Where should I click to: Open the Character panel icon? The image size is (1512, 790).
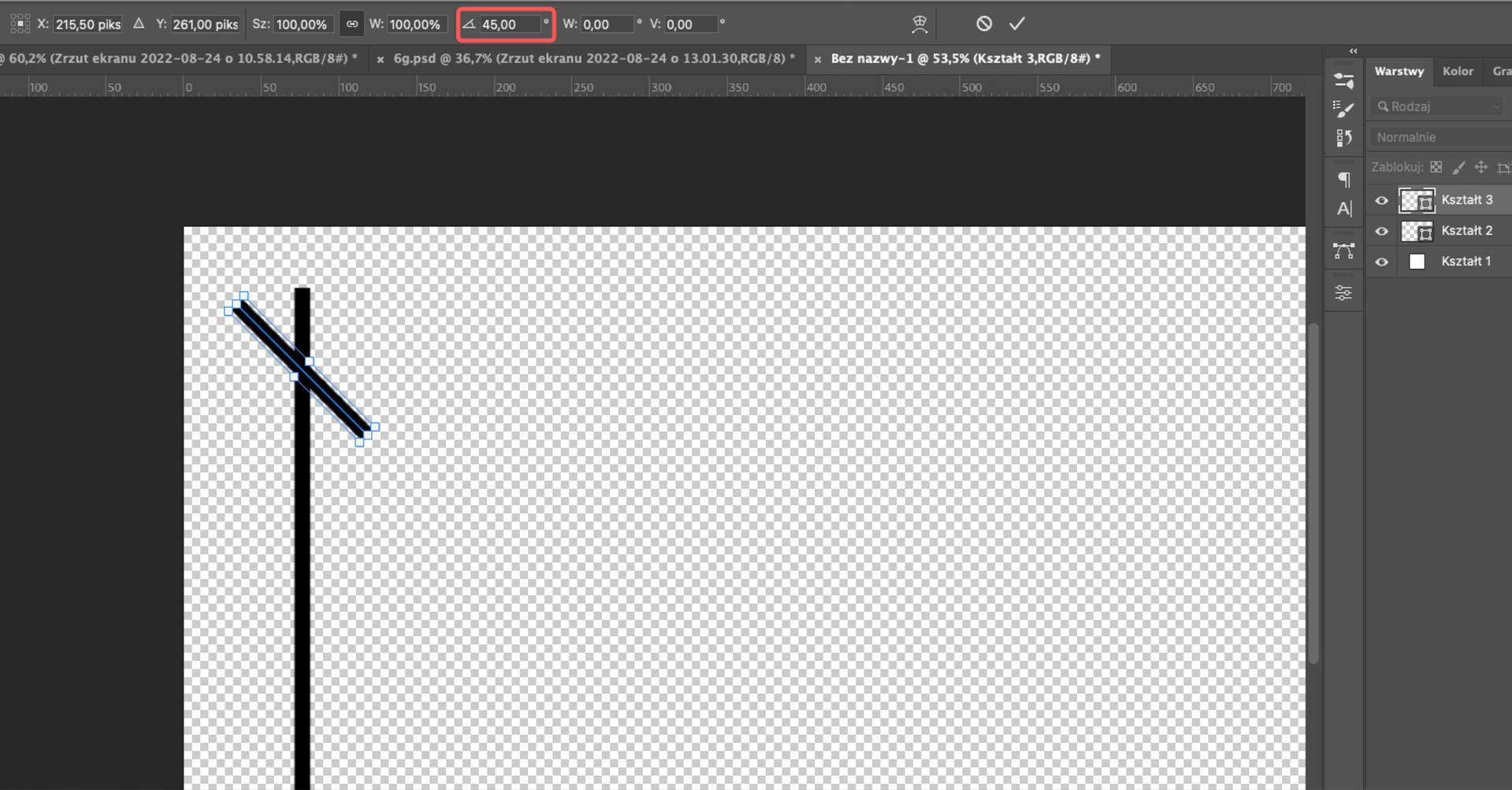1344,209
